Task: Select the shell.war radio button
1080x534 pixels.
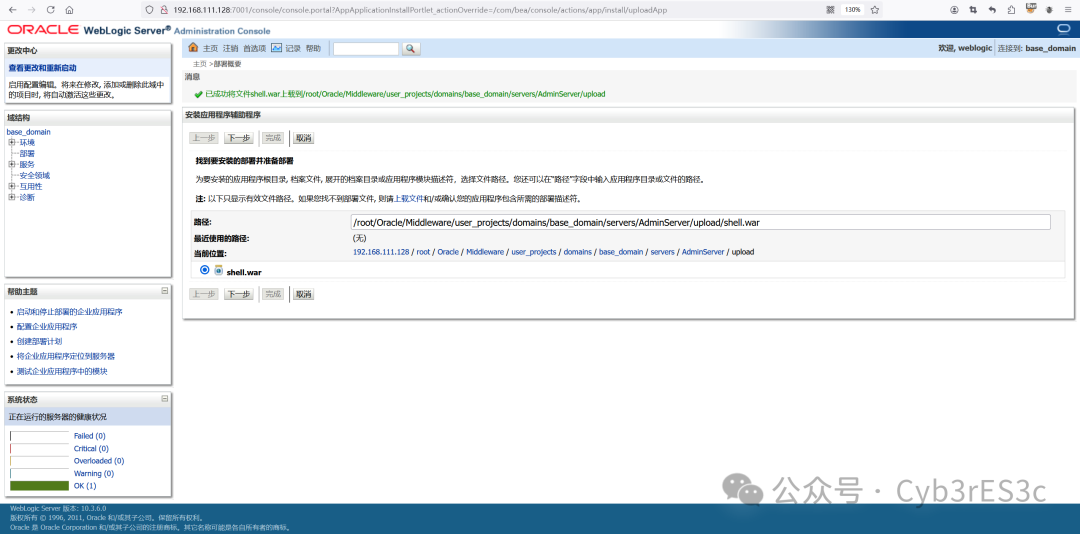Action: point(205,270)
